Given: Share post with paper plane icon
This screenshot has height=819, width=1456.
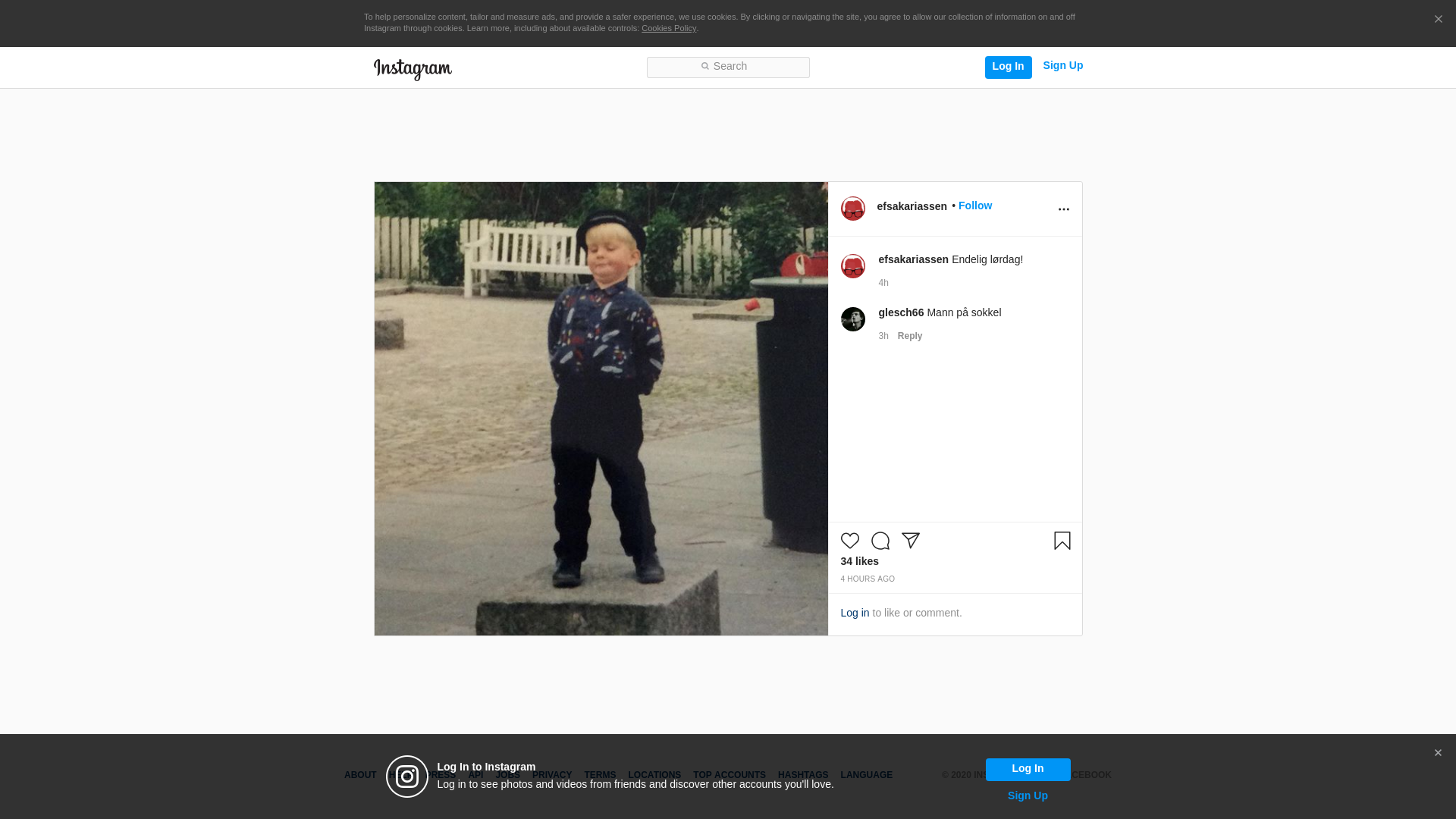Looking at the screenshot, I should pyautogui.click(x=911, y=541).
